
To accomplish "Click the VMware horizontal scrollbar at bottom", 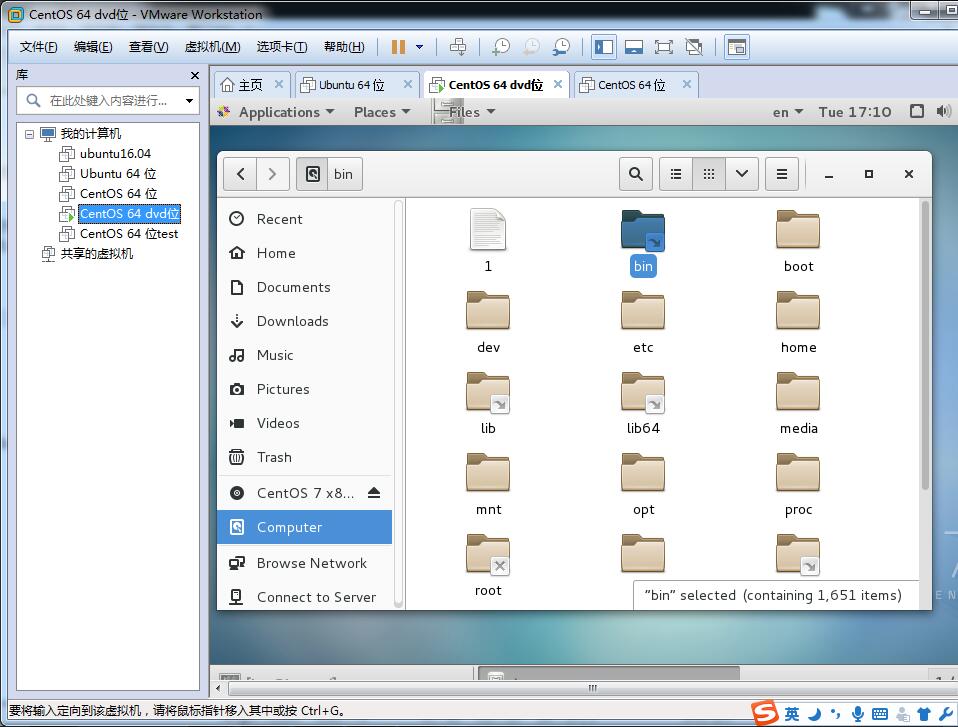I will coord(591,689).
